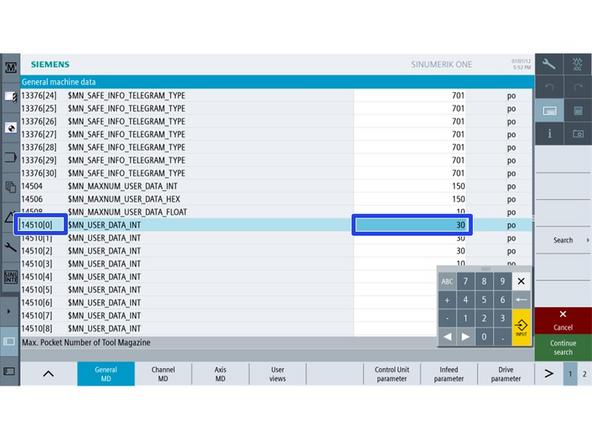The height and width of the screenshot is (444, 592).
Task: Tap the plus key on keypad
Action: click(447, 300)
